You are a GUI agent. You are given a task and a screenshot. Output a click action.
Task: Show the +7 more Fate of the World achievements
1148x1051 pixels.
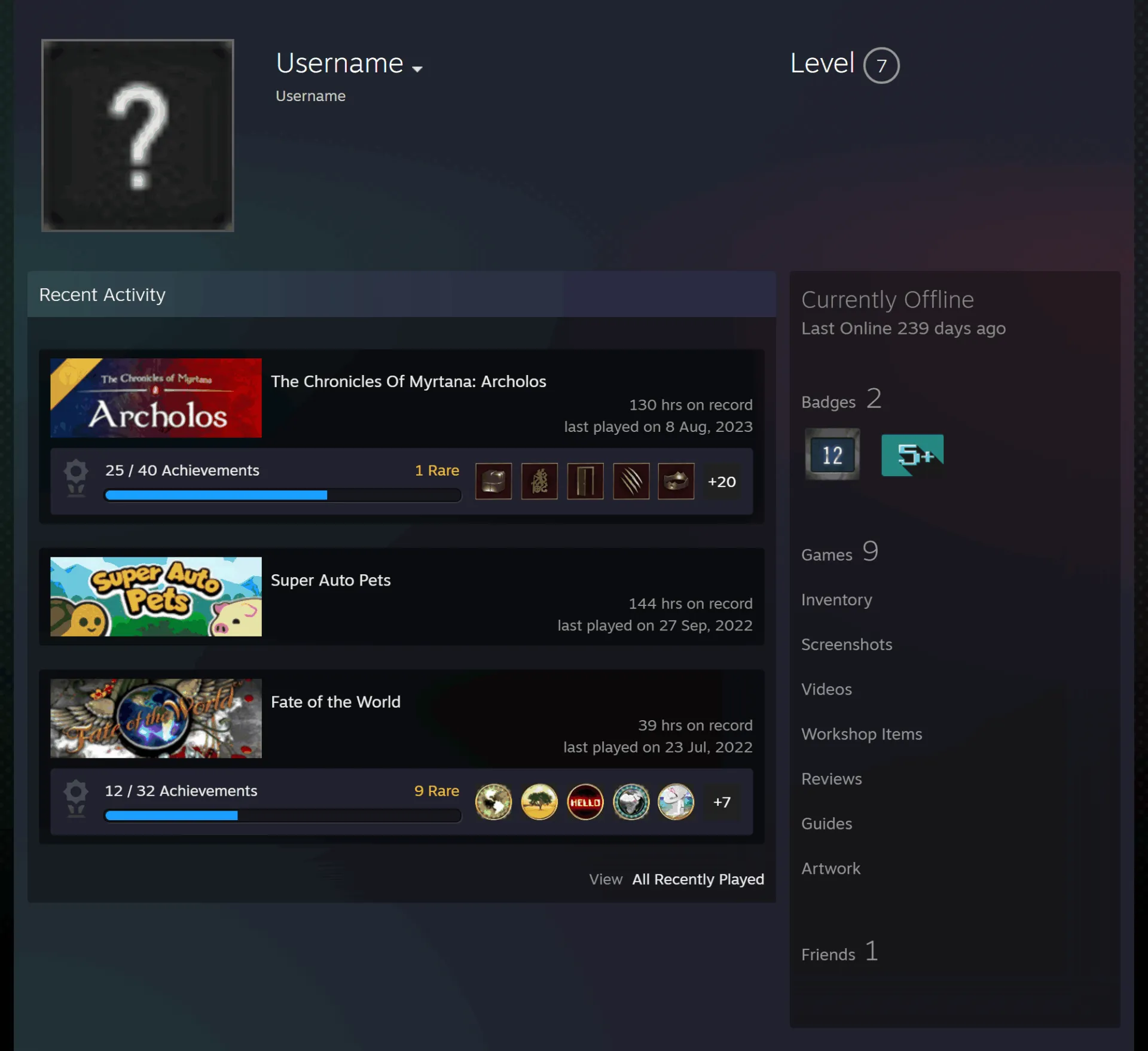pyautogui.click(x=722, y=802)
